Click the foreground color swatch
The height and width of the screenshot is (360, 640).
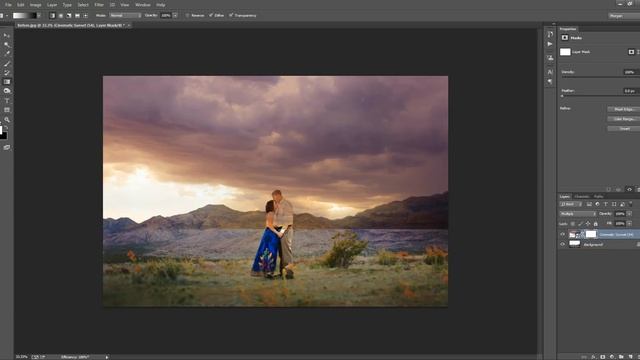1,130
